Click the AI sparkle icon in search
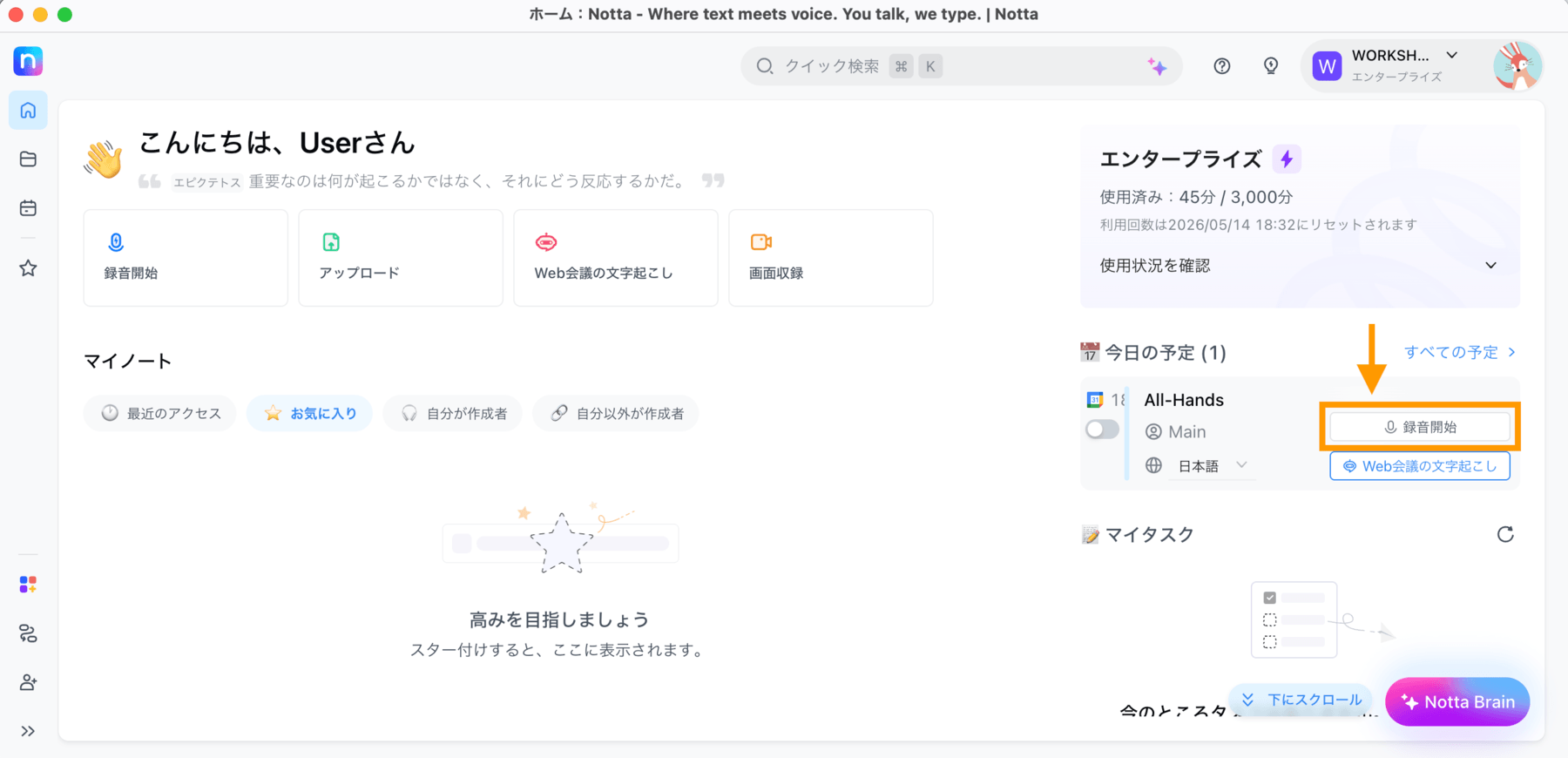This screenshot has width=1568, height=758. point(1157,66)
